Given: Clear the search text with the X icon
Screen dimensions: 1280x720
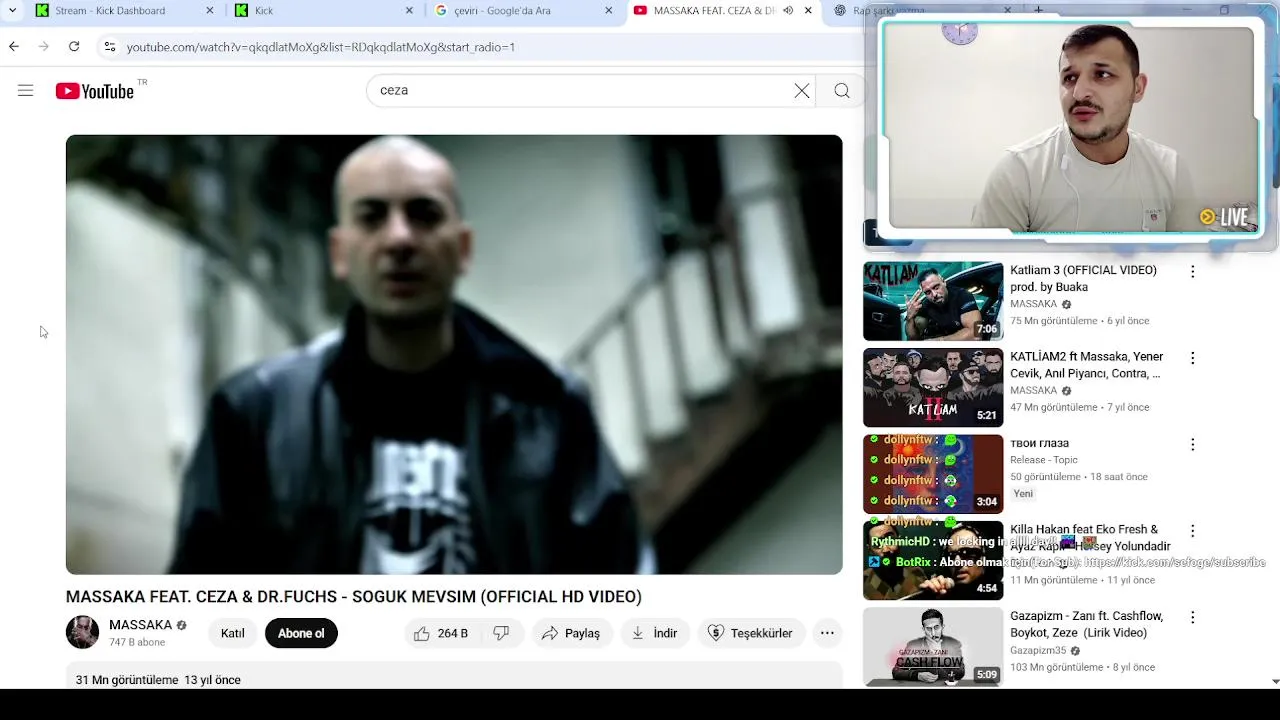Looking at the screenshot, I should (x=802, y=91).
